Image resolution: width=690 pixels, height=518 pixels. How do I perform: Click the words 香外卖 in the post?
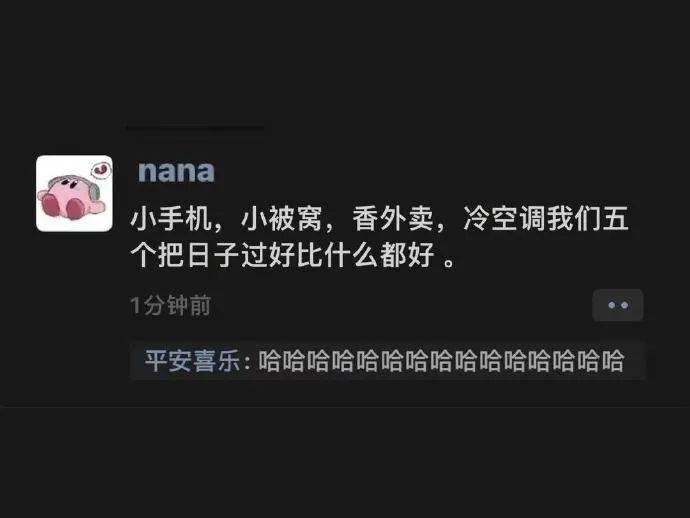[x=393, y=219]
